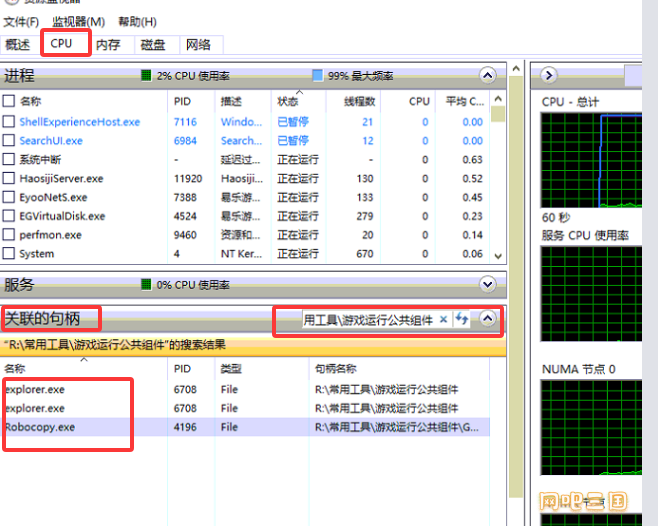Click PID 4196 in handles list
The image size is (658, 526).
coord(185,427)
